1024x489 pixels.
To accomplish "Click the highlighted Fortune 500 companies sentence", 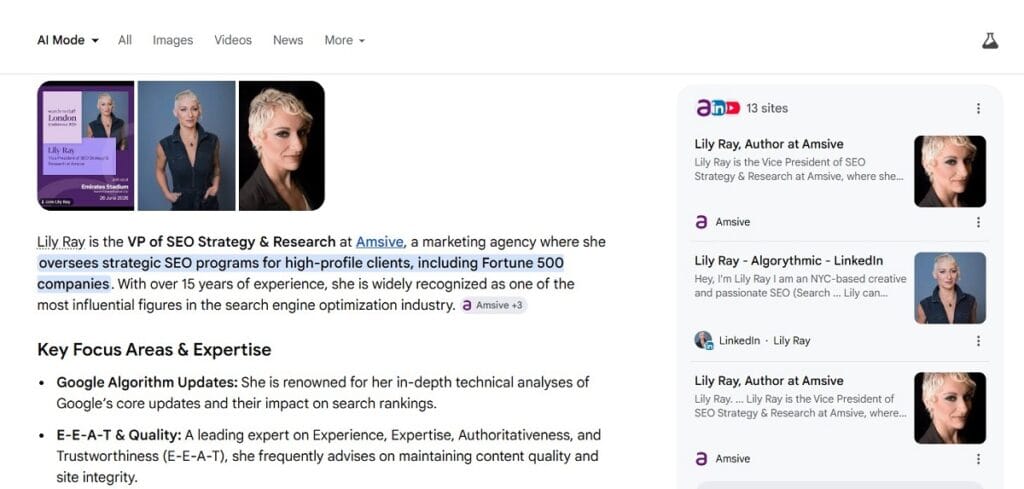I will [x=300, y=274].
